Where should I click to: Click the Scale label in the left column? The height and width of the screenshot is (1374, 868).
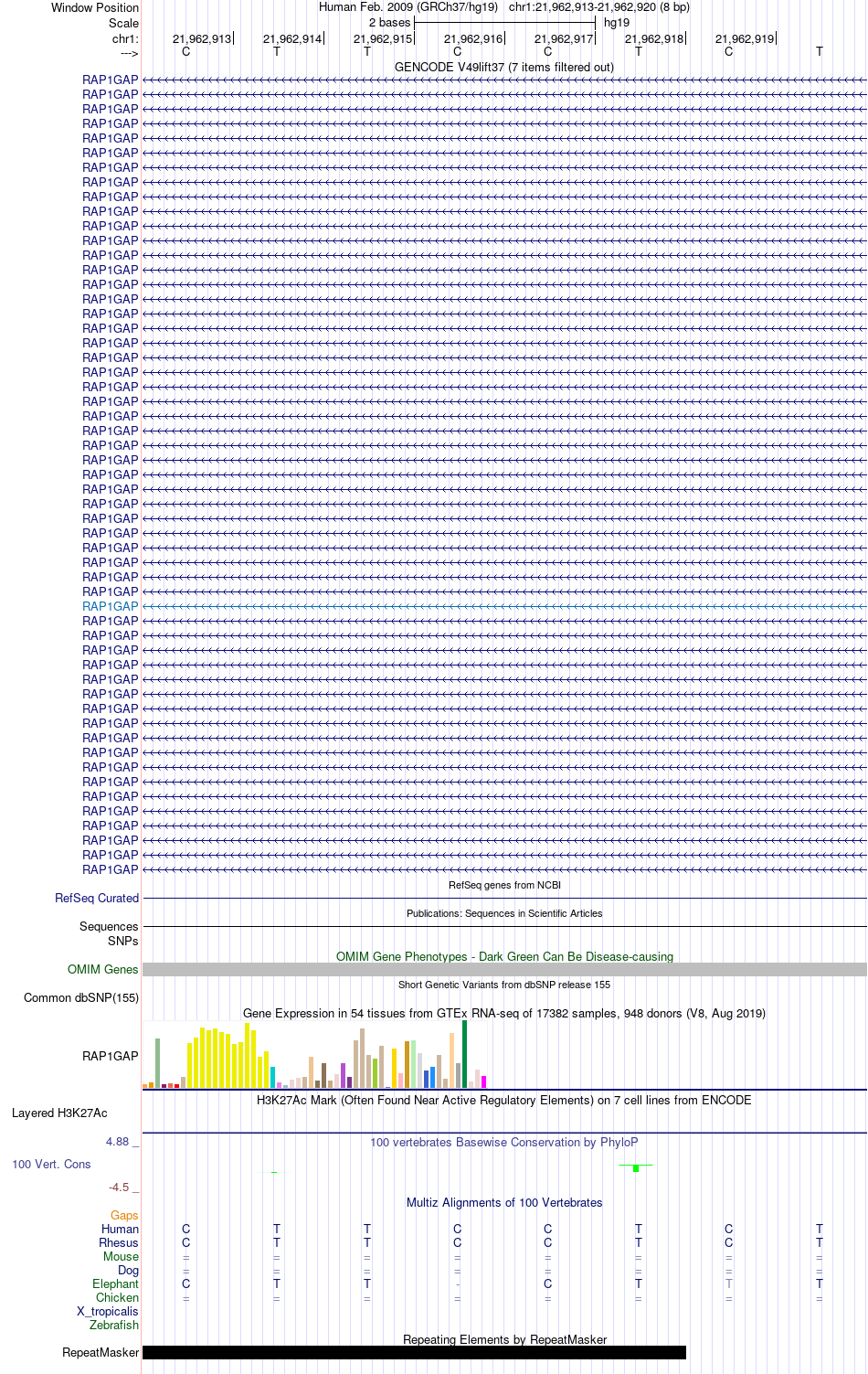pyautogui.click(x=123, y=23)
